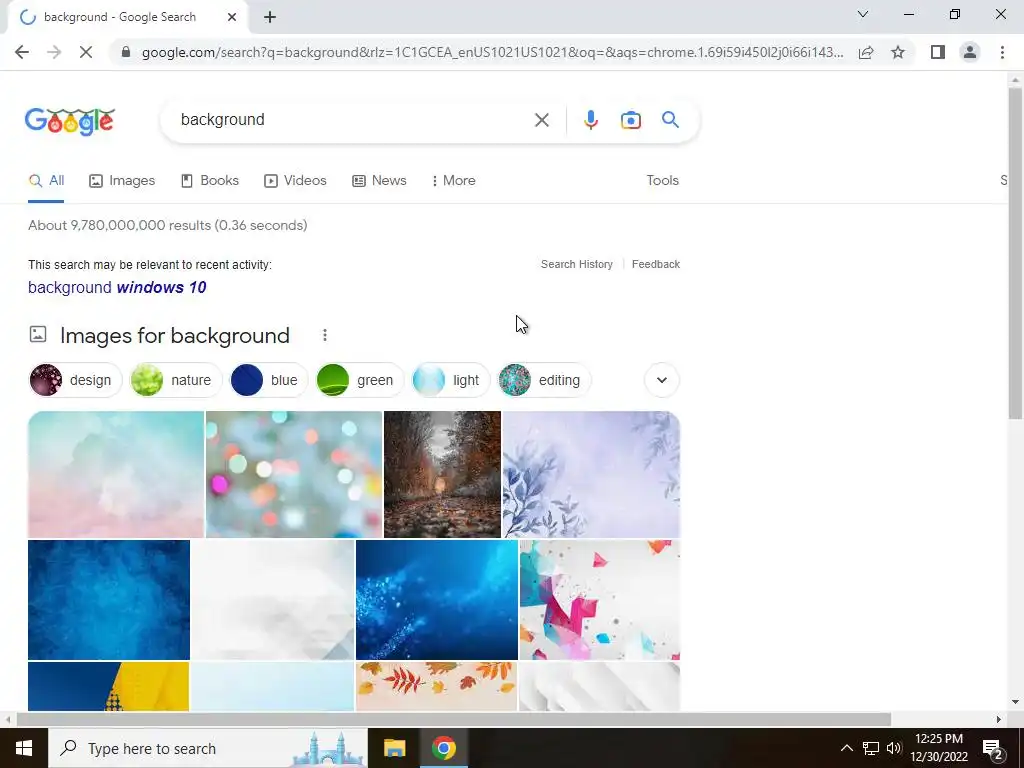Open the background windows 10 suggestion
1024x768 pixels.
(x=117, y=287)
